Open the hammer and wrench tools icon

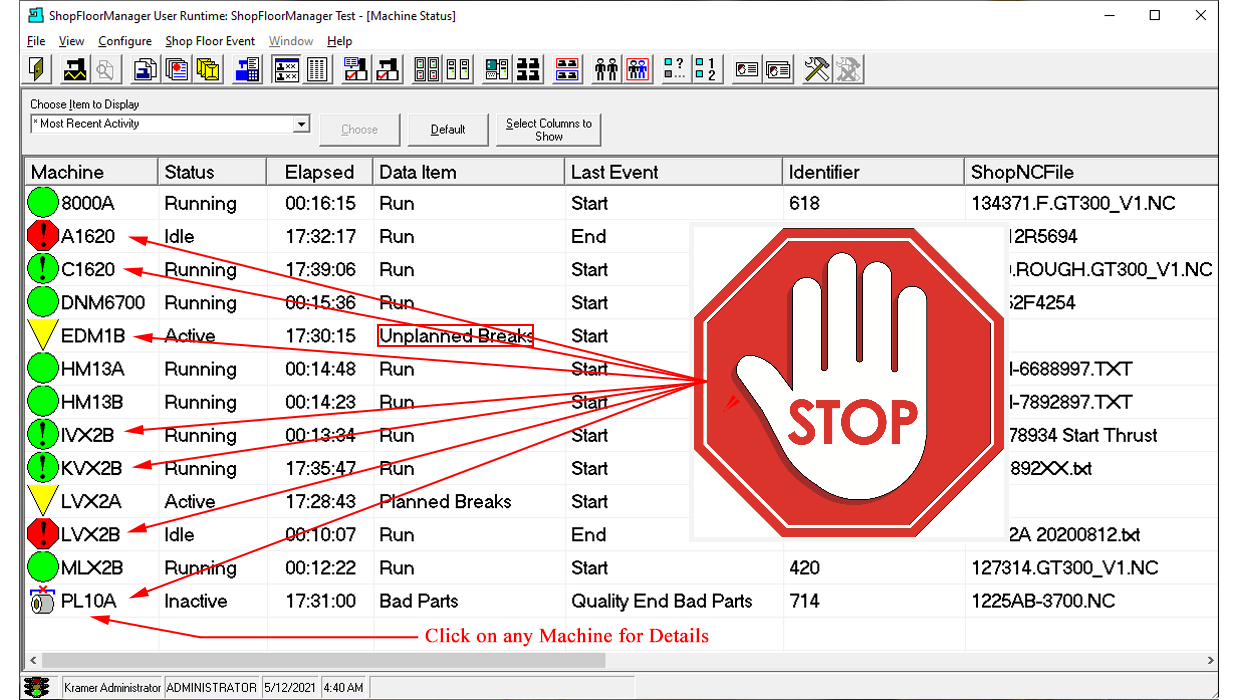817,69
